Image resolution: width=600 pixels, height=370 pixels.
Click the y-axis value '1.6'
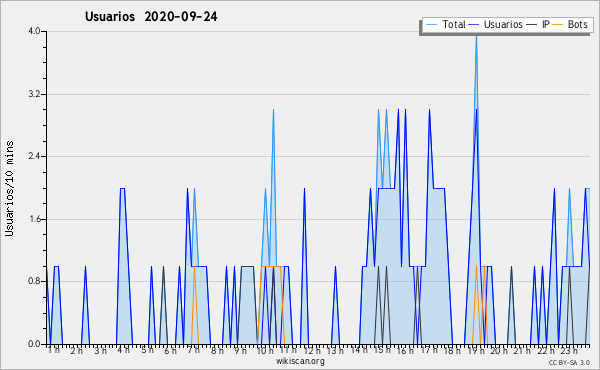pos(34,219)
